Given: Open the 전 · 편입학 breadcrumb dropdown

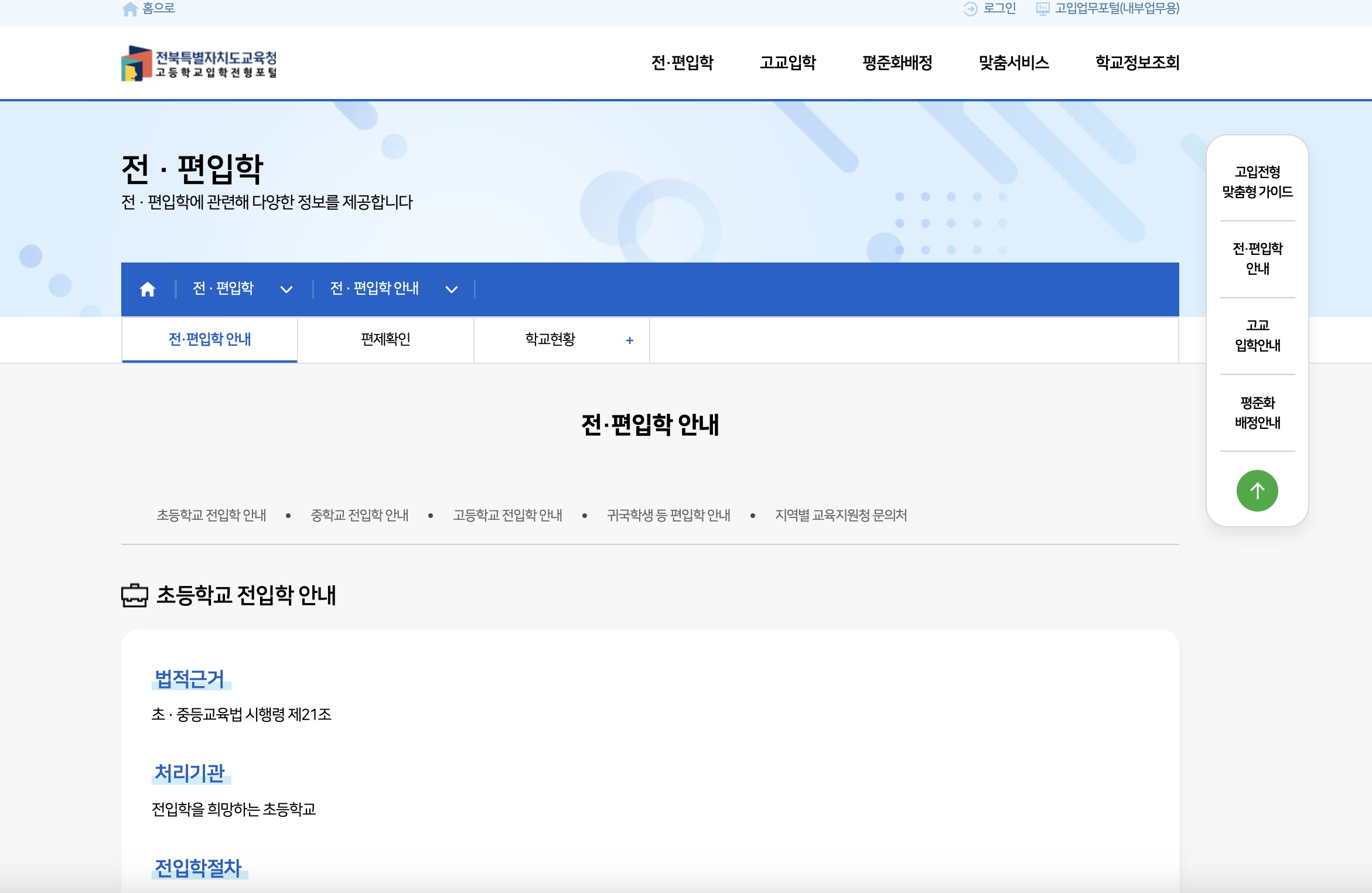Looking at the screenshot, I should (286, 289).
